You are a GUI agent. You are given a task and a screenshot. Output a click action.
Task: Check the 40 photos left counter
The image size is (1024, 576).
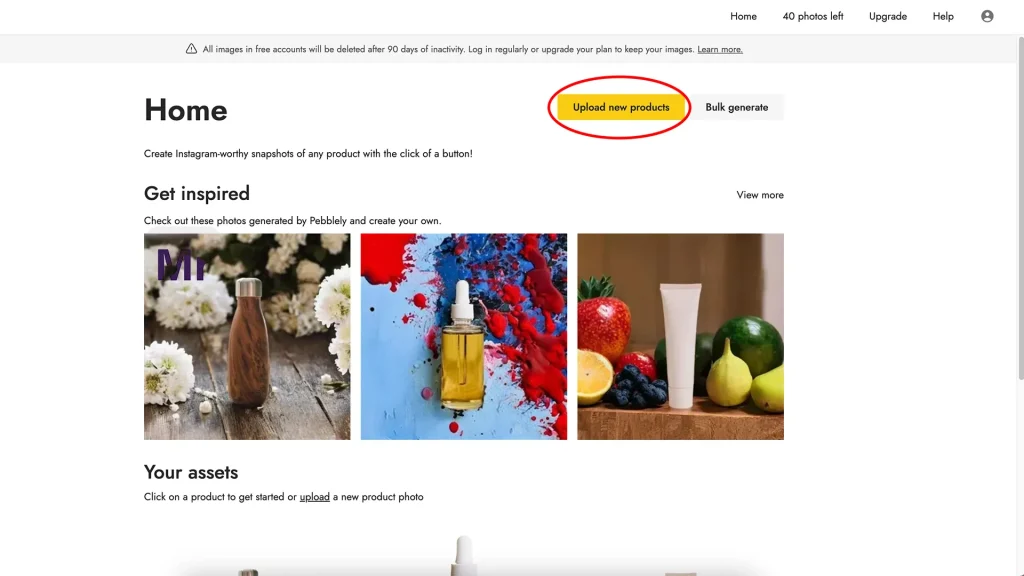click(x=812, y=16)
